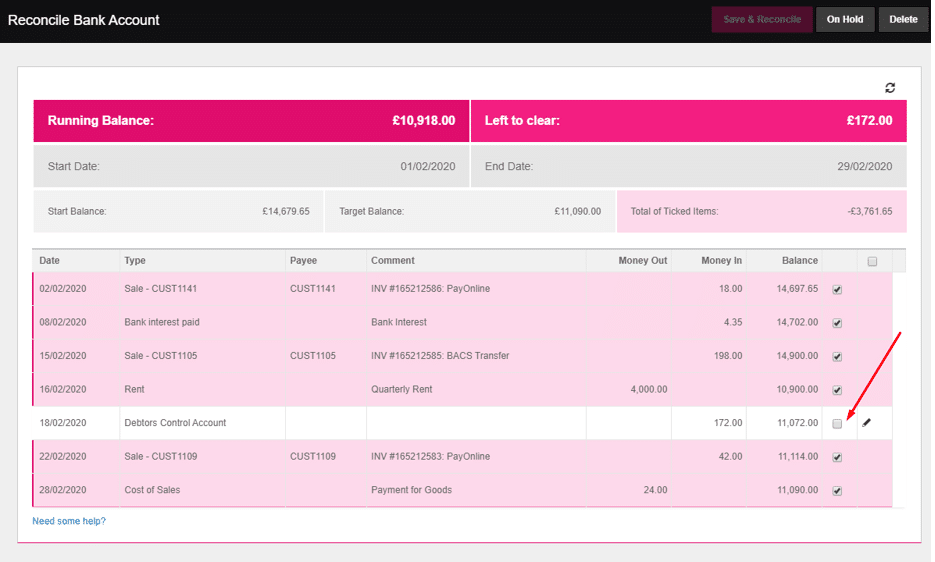Image resolution: width=935 pixels, height=562 pixels.
Task: Click the Type column header
Action: coord(135,261)
